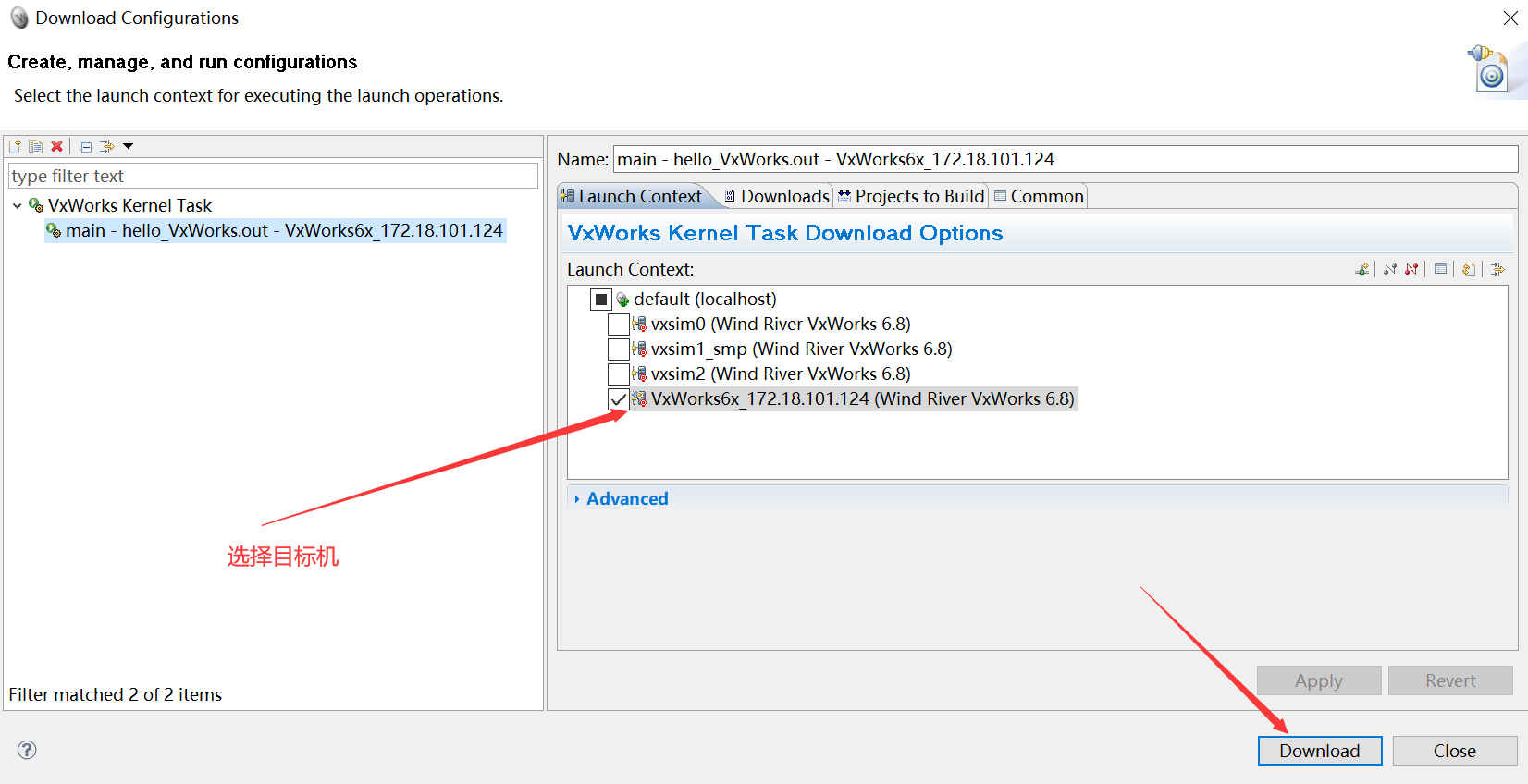Image resolution: width=1528 pixels, height=784 pixels.
Task: Click the dialog banner icon at top right
Action: 1489,67
